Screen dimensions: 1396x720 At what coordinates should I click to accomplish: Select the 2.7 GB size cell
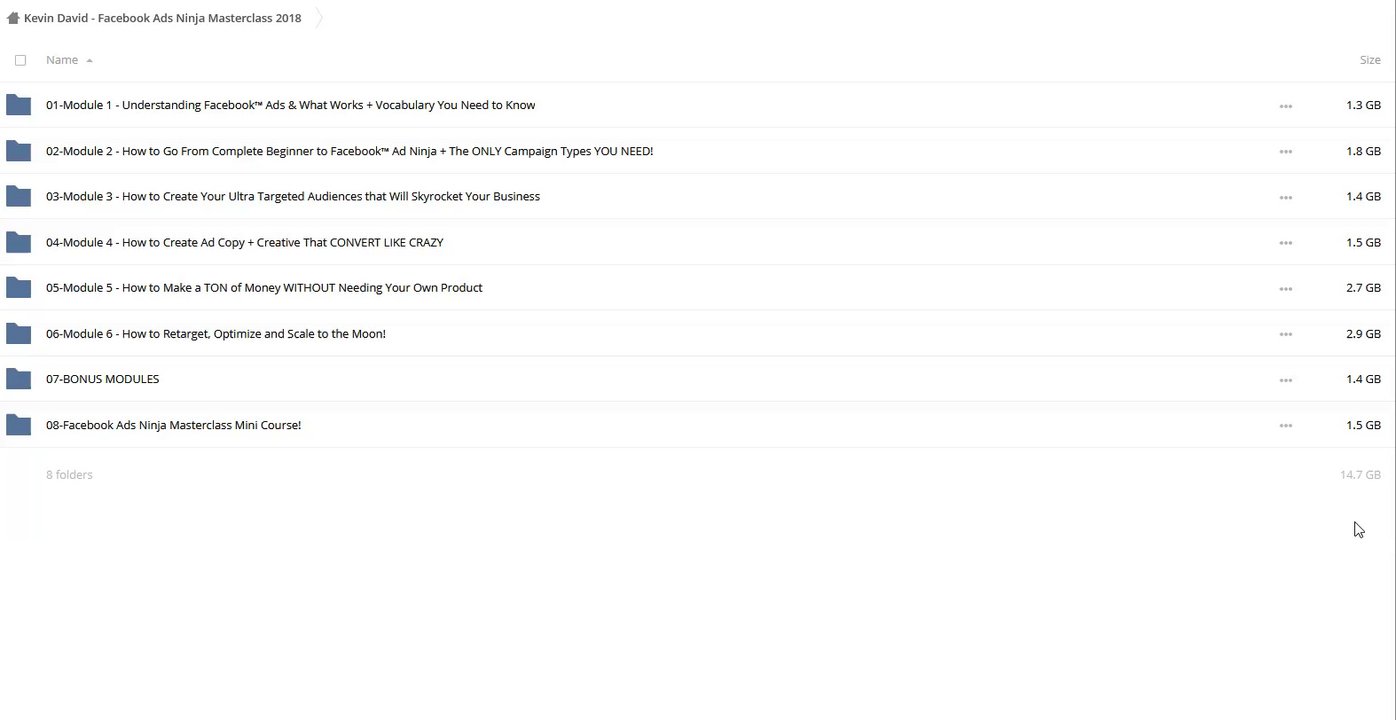click(1362, 288)
